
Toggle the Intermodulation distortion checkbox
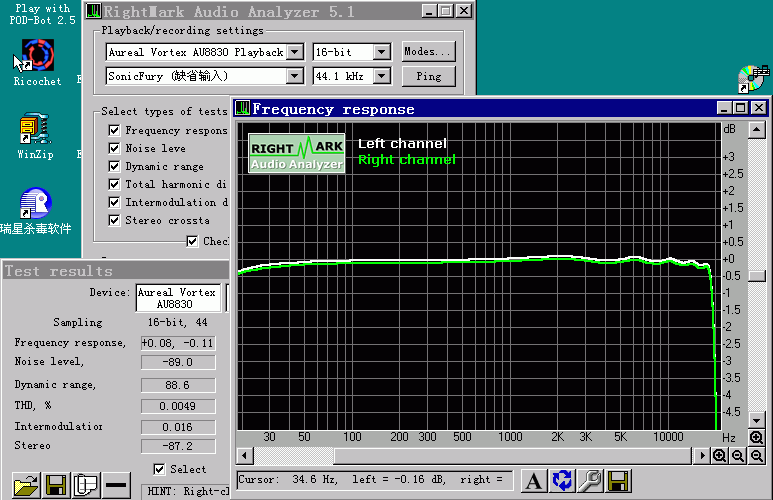pyautogui.click(x=114, y=202)
